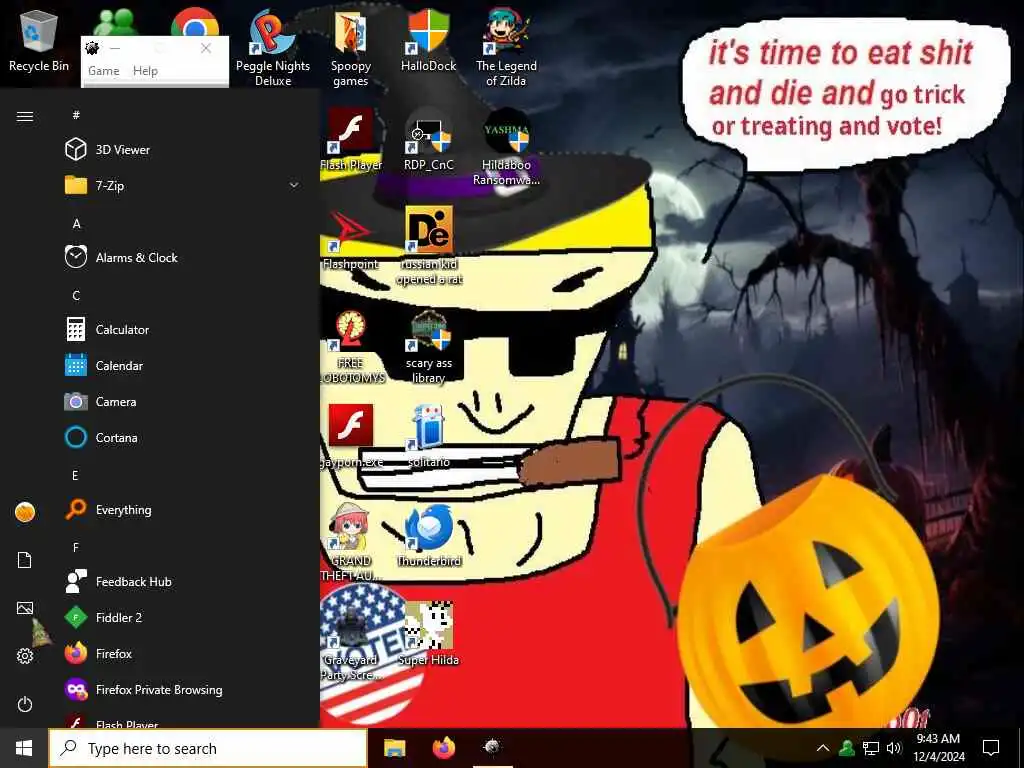This screenshot has width=1024, height=768.
Task: Launch Flashpoint desktop shortcut
Action: 351,238
